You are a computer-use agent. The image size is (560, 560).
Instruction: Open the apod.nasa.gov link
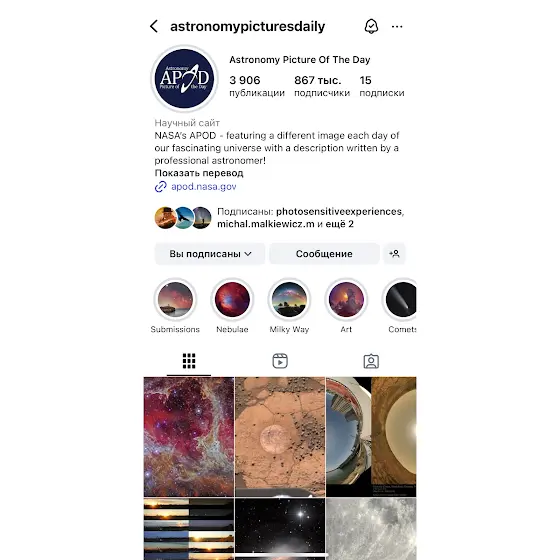coord(203,186)
